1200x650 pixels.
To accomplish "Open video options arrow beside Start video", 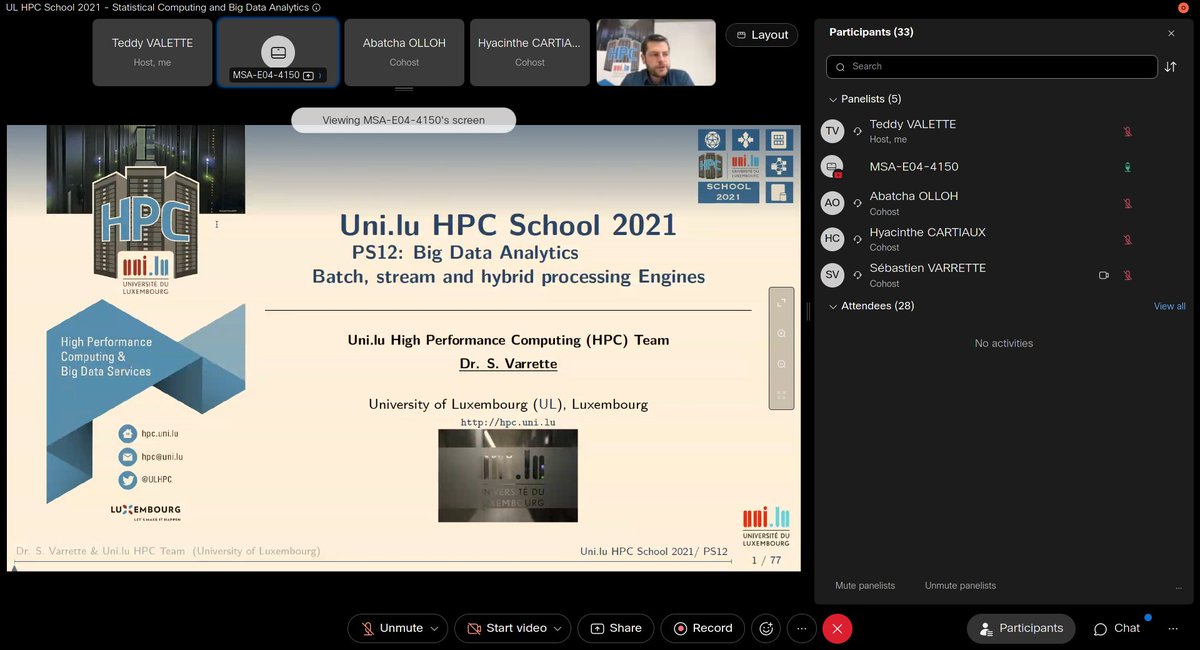I will 559,628.
